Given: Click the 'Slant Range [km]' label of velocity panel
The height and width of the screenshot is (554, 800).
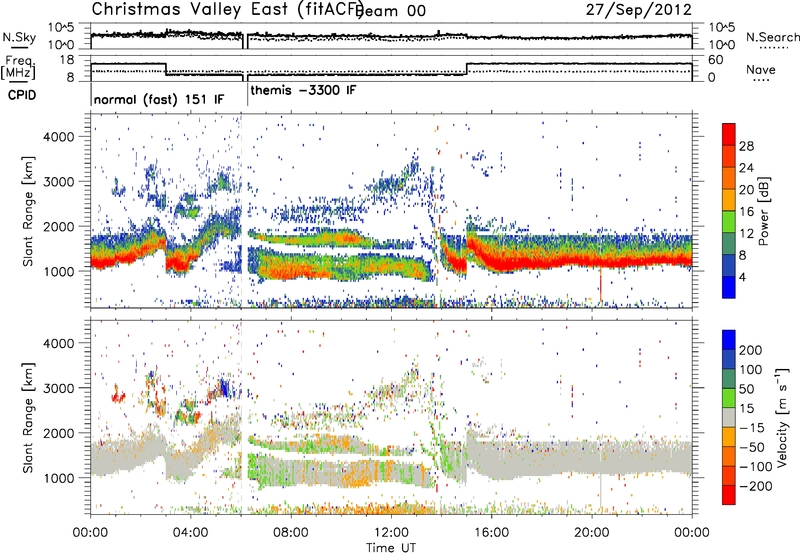Looking at the screenshot, I should [x=28, y=417].
